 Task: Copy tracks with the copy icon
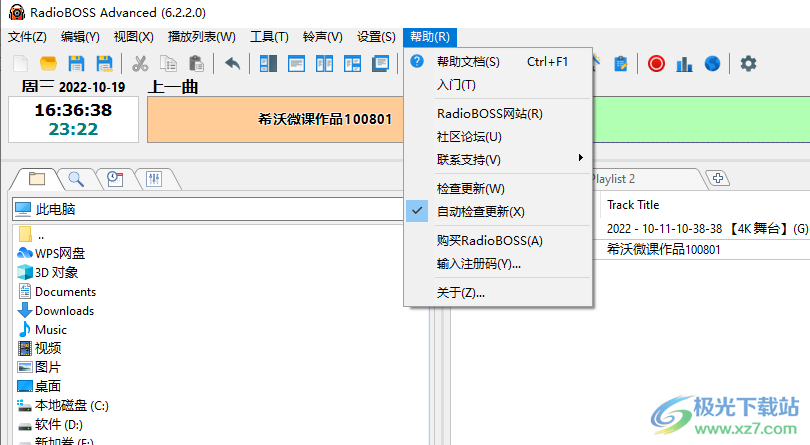pos(168,64)
